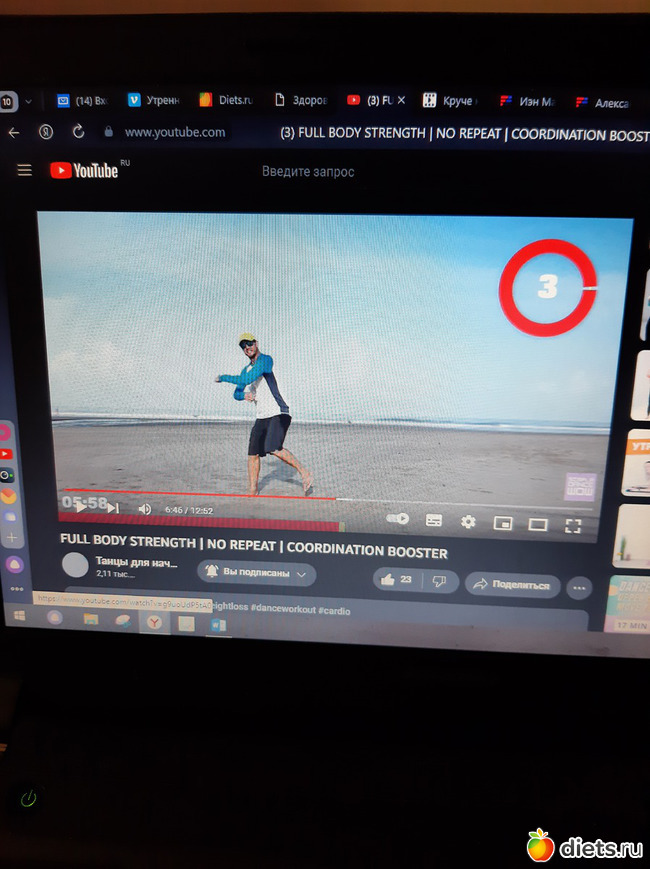
Task: Enable theater mode for the player
Action: click(538, 523)
